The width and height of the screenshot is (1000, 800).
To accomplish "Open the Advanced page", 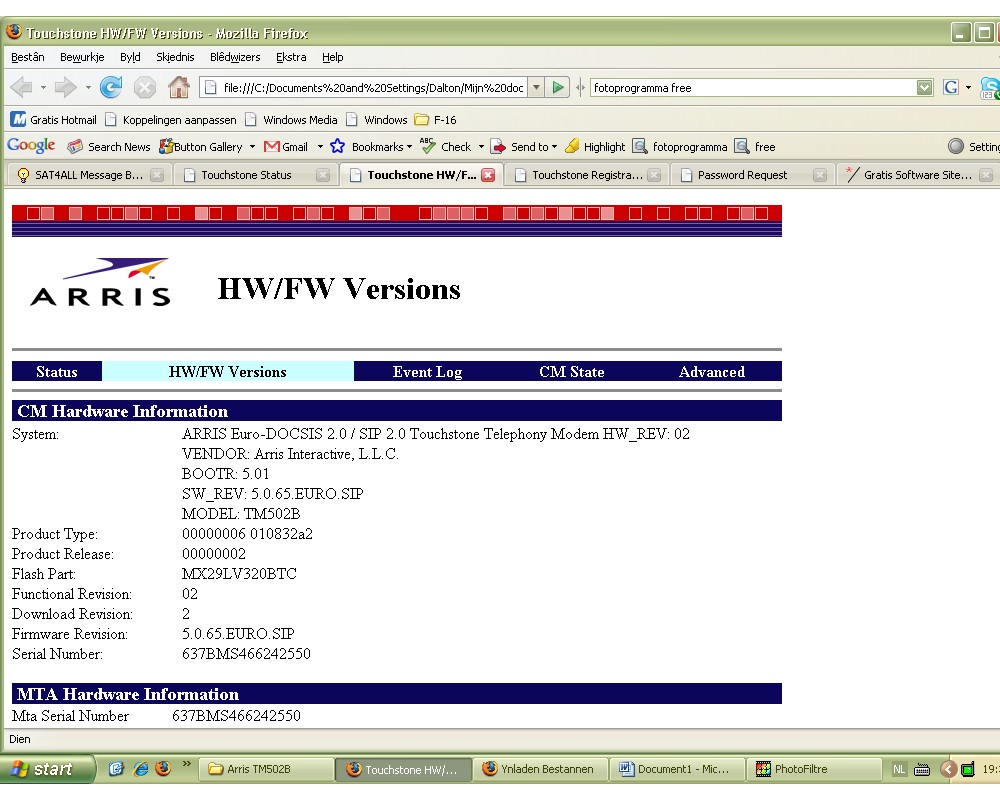I will tap(712, 371).
